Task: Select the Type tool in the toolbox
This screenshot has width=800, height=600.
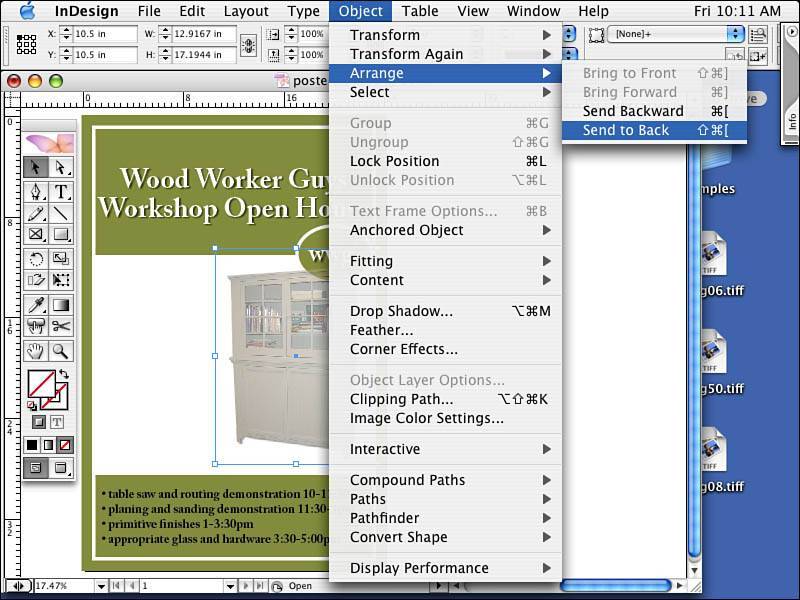Action: (62, 191)
